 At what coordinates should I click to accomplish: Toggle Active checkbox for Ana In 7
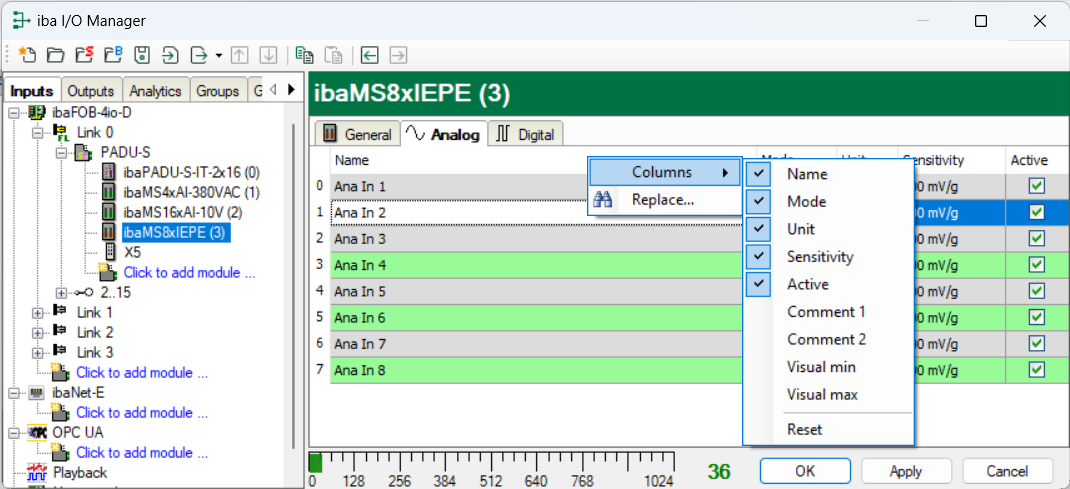[x=1037, y=344]
